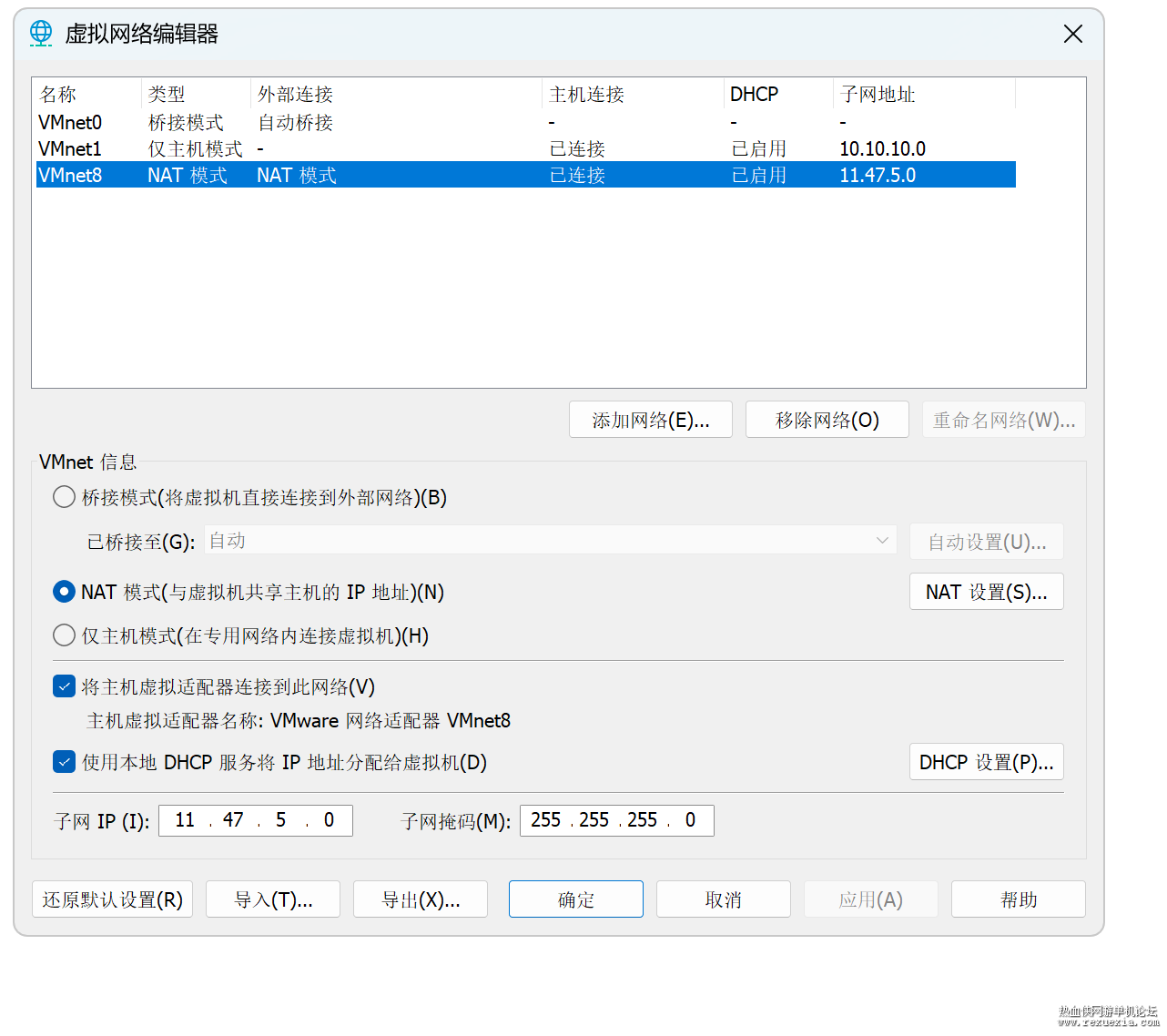Viewport: 1167px width, 1036px height.
Task: Select the host-only mode radio button
Action: pyautogui.click(x=64, y=635)
